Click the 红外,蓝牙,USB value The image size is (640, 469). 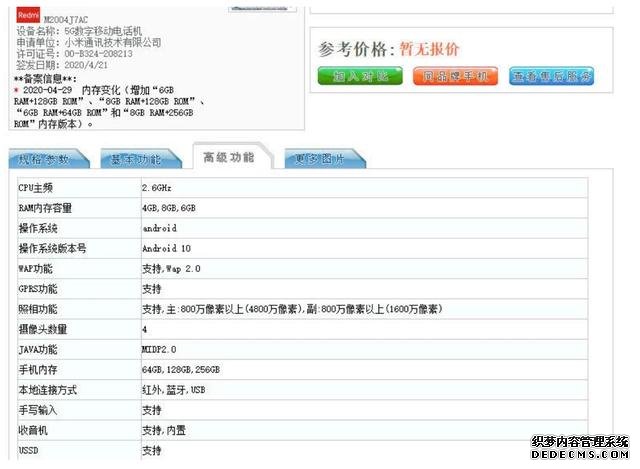pyautogui.click(x=173, y=390)
